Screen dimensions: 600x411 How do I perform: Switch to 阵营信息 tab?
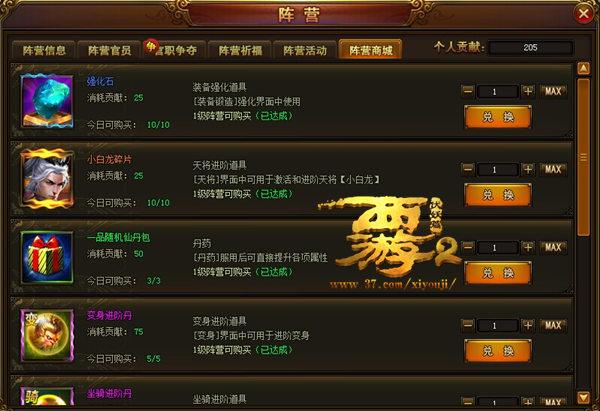(44, 50)
